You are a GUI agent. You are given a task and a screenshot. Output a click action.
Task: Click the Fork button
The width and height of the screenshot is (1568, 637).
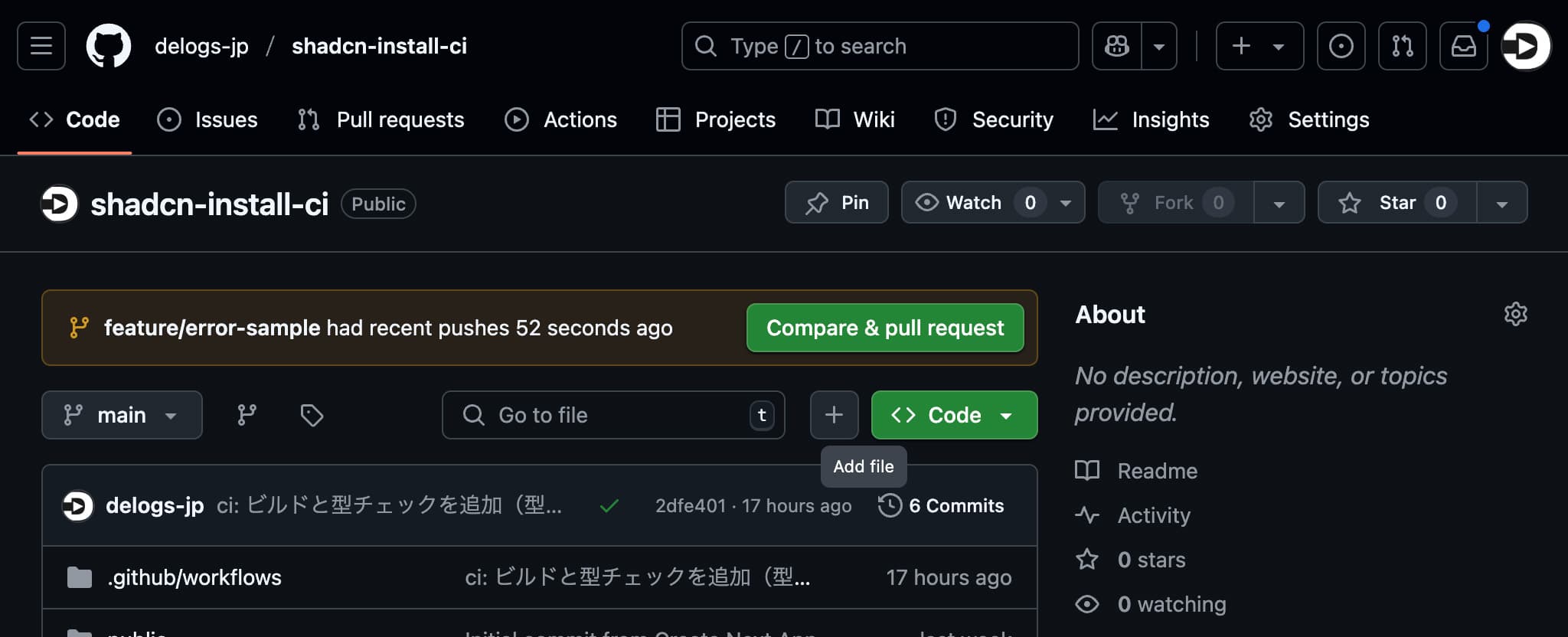tap(1176, 202)
